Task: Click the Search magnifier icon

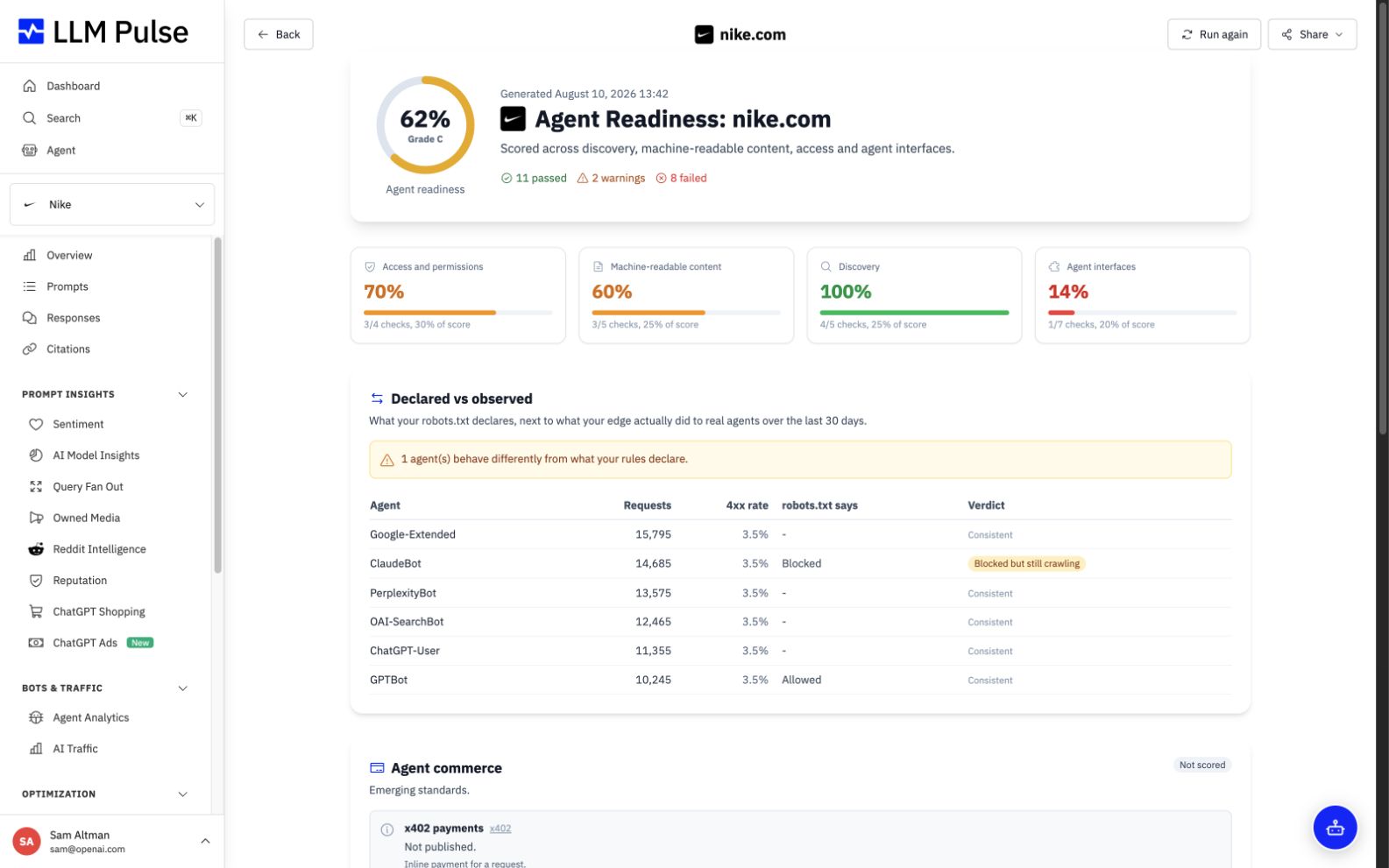Action: click(x=30, y=118)
